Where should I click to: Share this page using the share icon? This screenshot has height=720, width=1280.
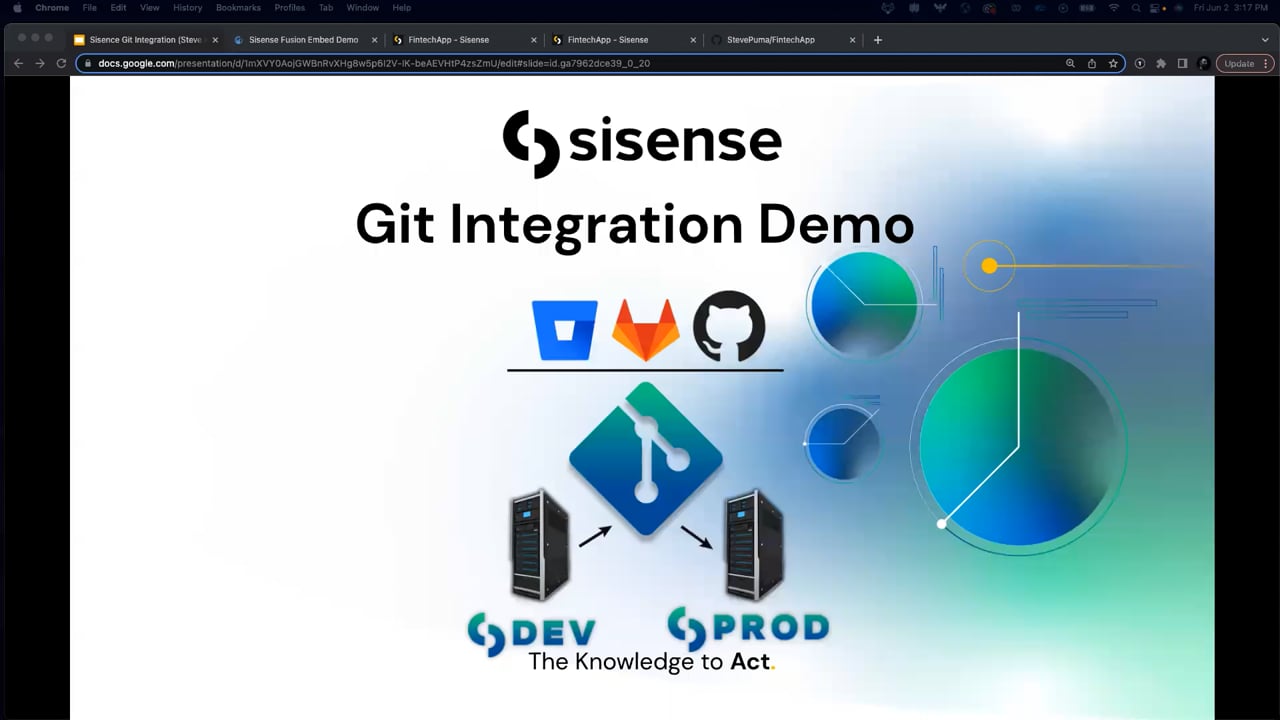(1092, 63)
